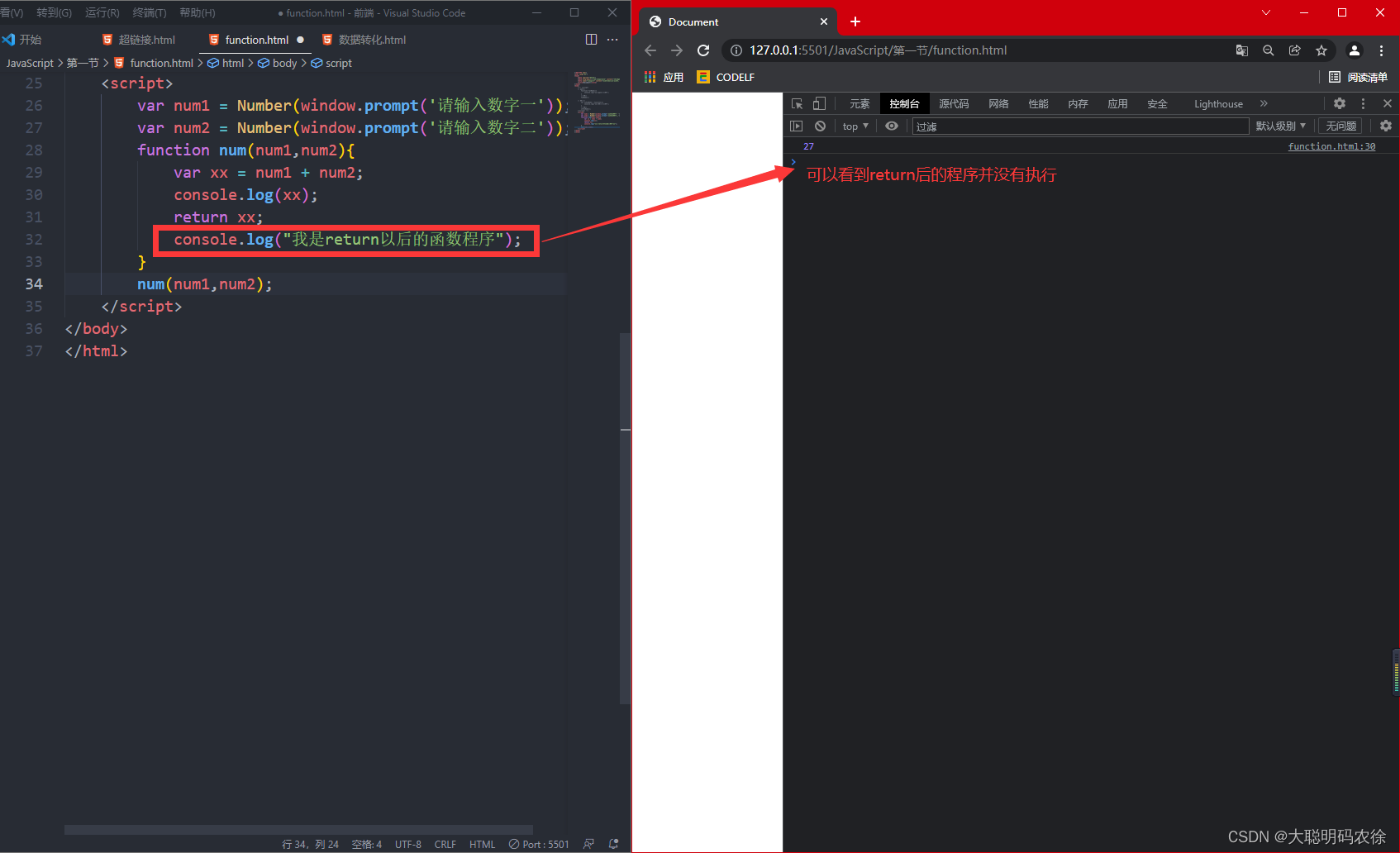Click the bookmark star in the address bar

[1321, 50]
